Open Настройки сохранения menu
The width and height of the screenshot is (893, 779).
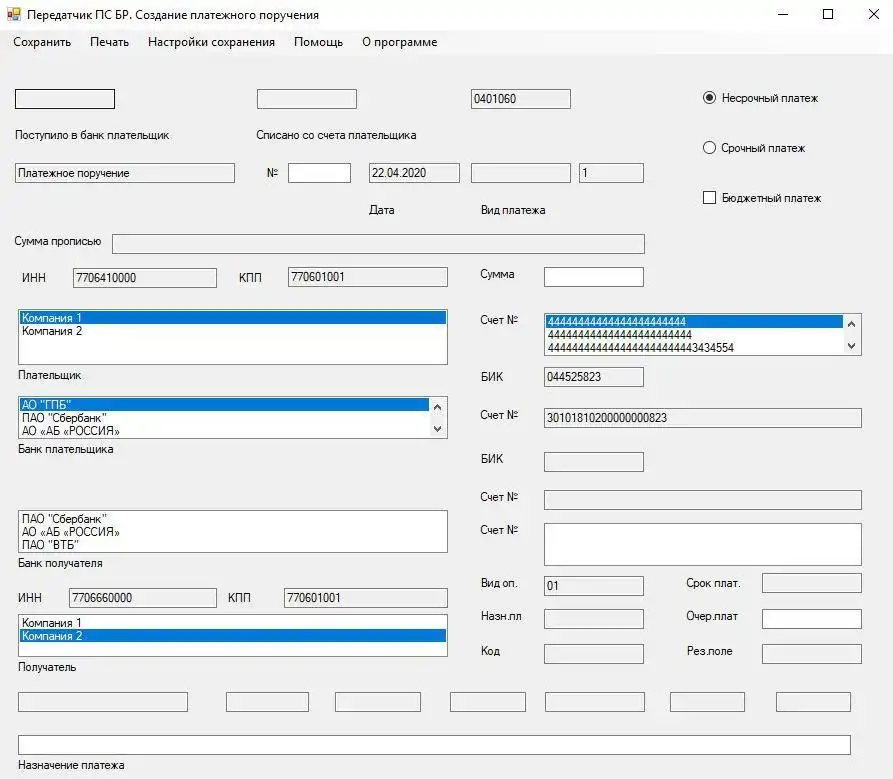point(211,42)
